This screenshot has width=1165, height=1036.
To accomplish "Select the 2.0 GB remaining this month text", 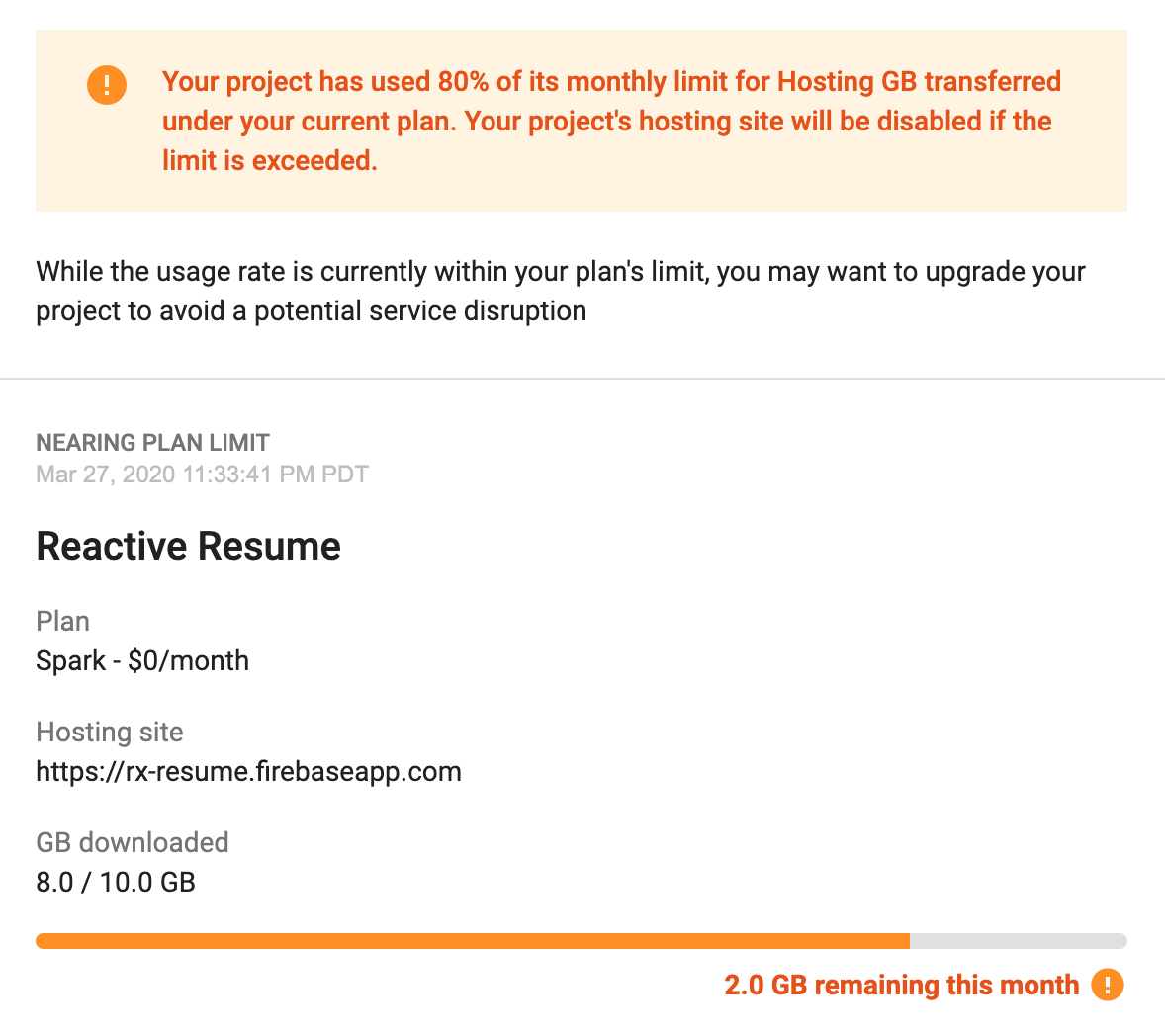I will pos(901,985).
